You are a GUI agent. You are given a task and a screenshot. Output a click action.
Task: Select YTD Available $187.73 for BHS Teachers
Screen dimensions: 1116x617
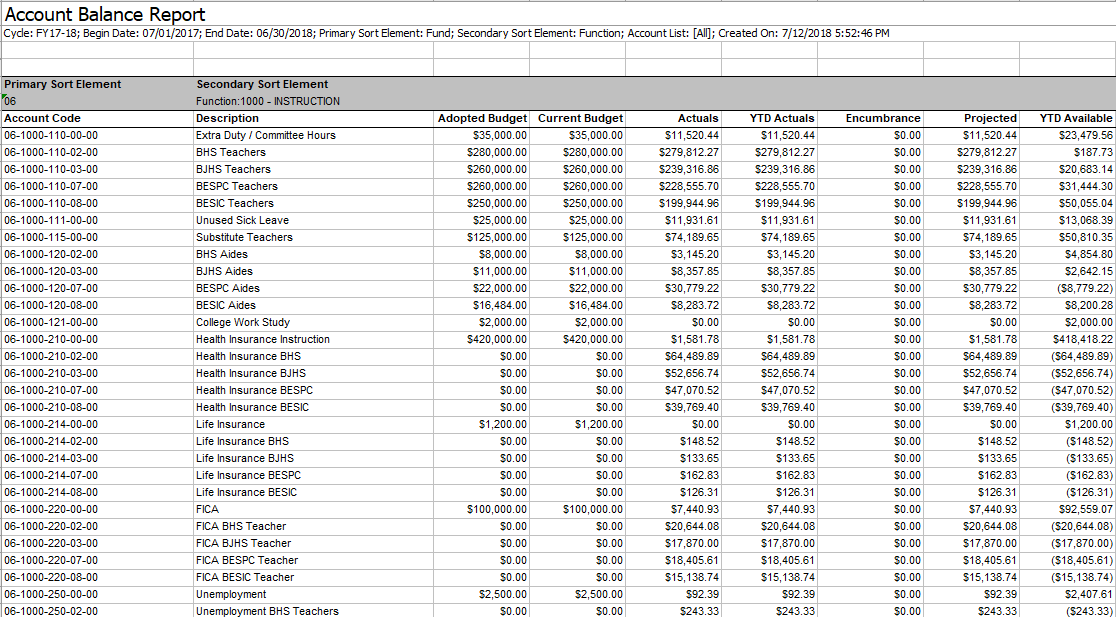click(x=1093, y=152)
